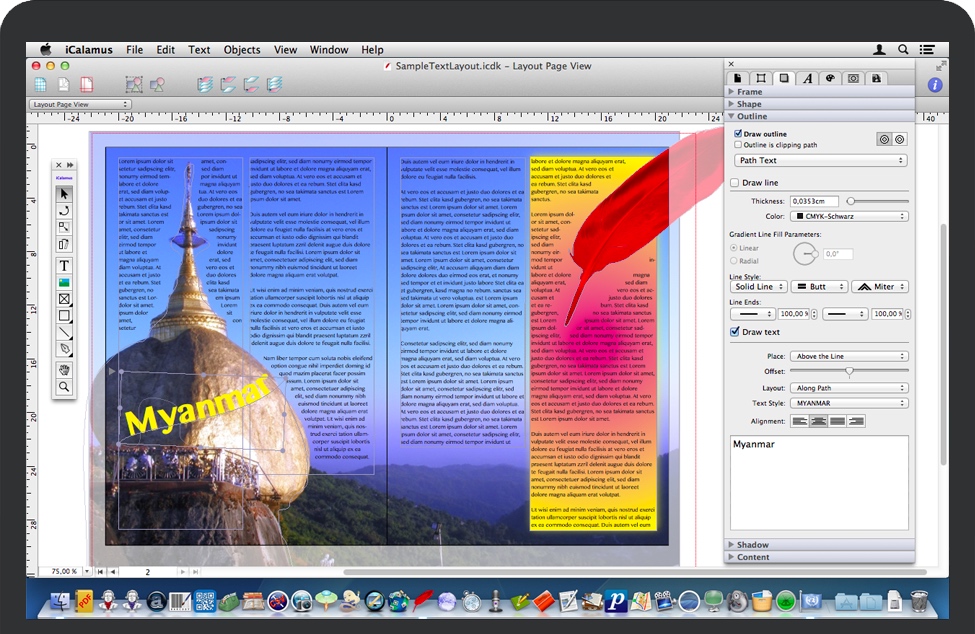975x634 pixels.
Task: Click the blue info button
Action: point(935,85)
